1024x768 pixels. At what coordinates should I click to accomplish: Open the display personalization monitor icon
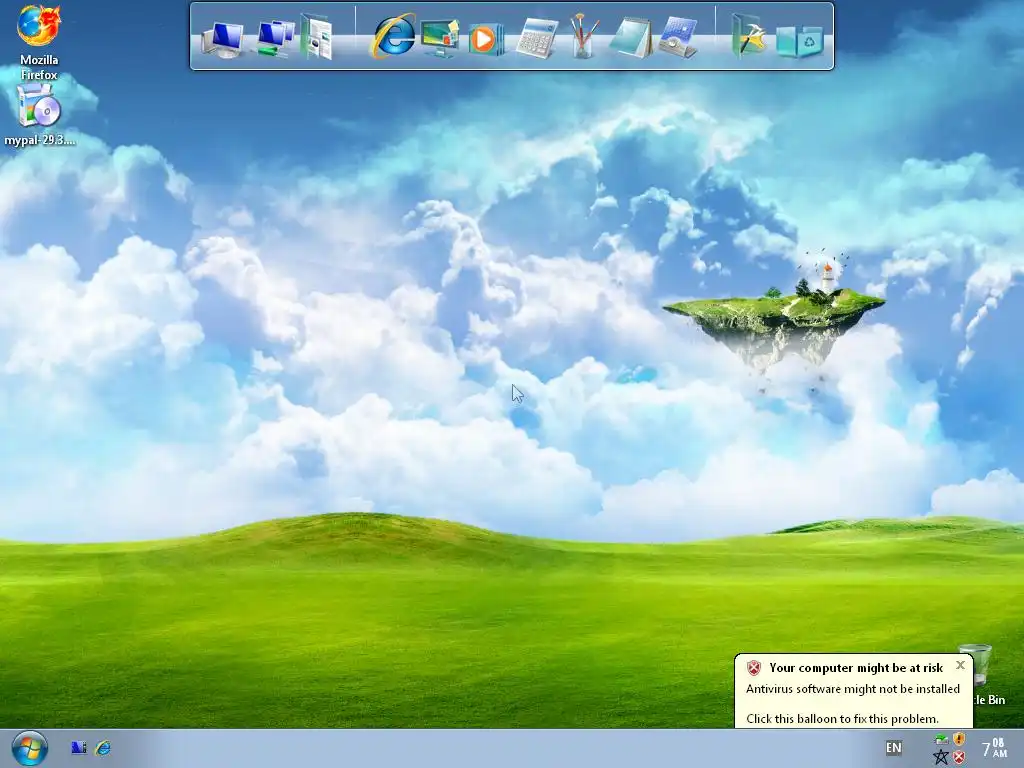pos(440,39)
